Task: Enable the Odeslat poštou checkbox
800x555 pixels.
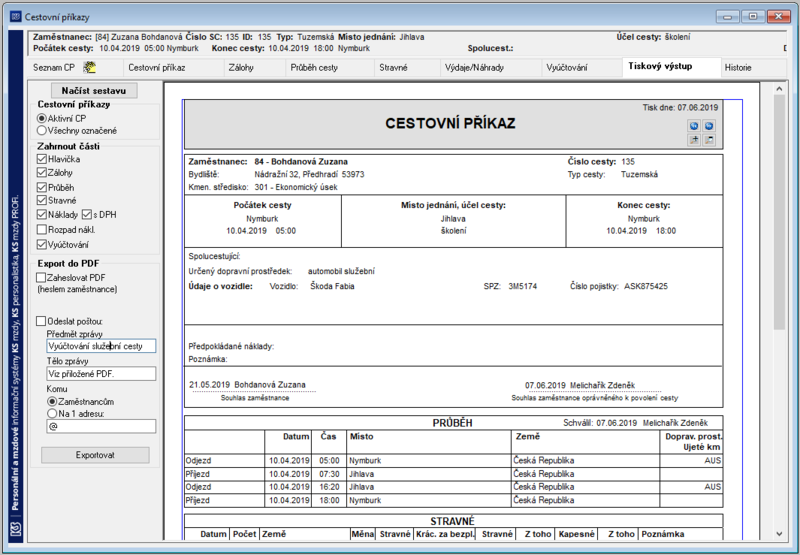Action: click(41, 321)
